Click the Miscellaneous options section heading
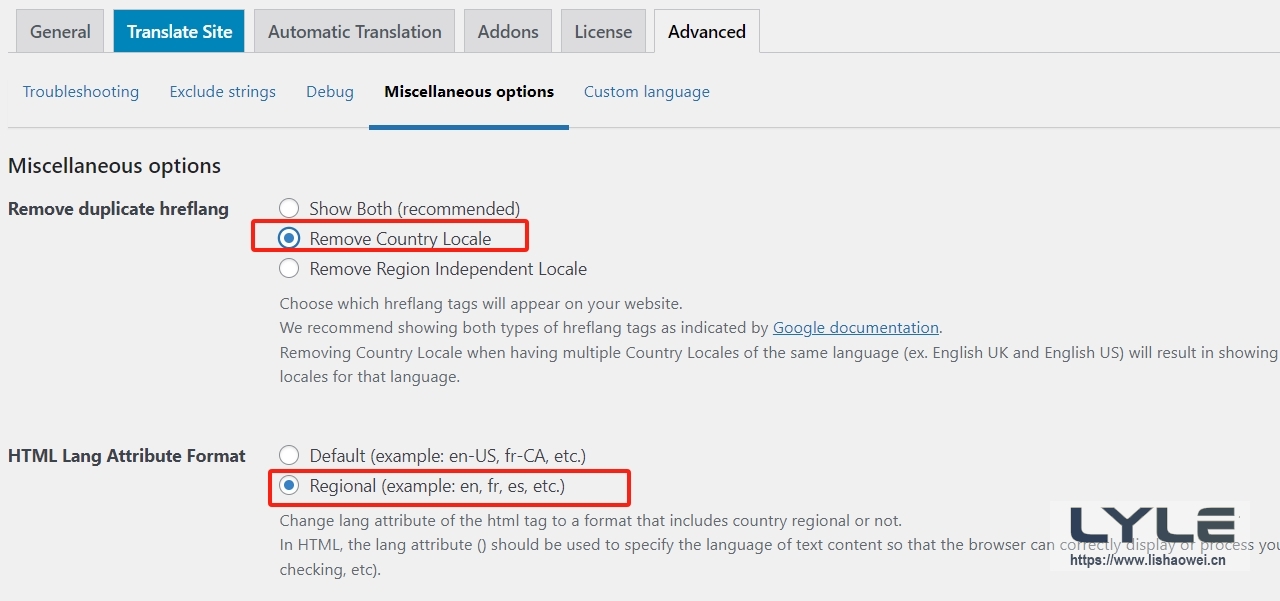Screen dimensions: 1280x601 click(114, 166)
